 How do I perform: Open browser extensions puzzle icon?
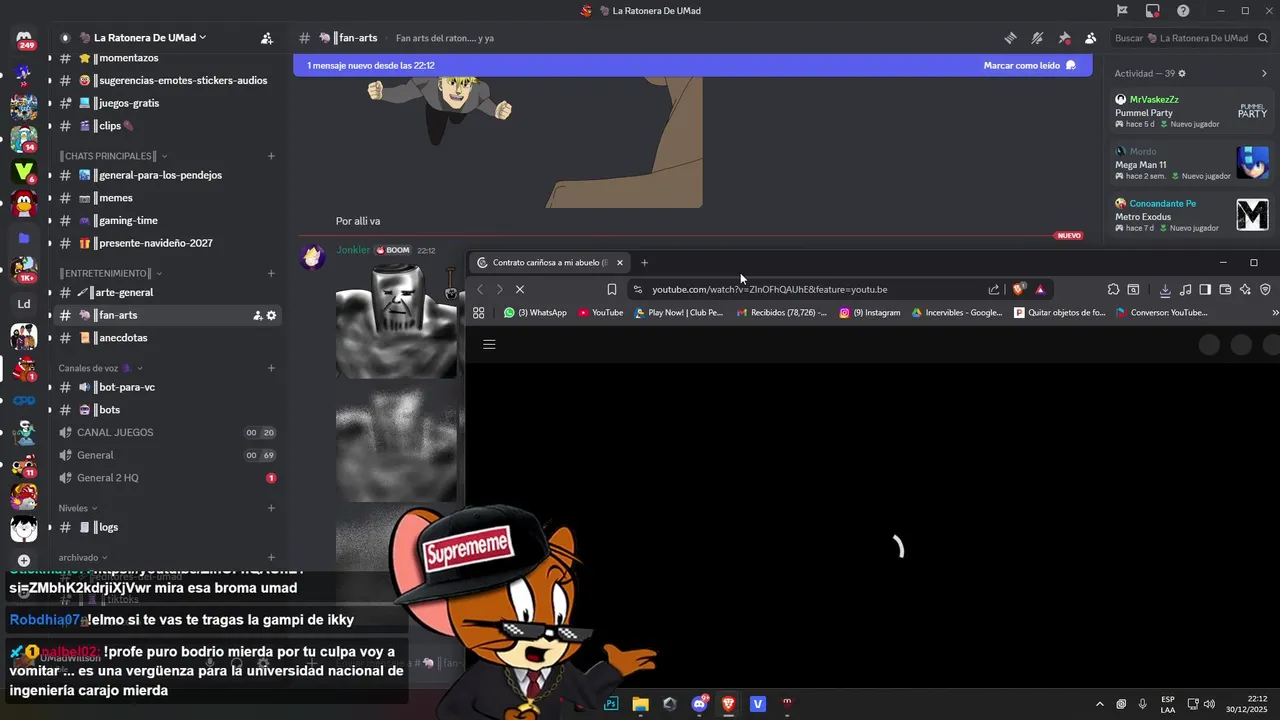1113,290
